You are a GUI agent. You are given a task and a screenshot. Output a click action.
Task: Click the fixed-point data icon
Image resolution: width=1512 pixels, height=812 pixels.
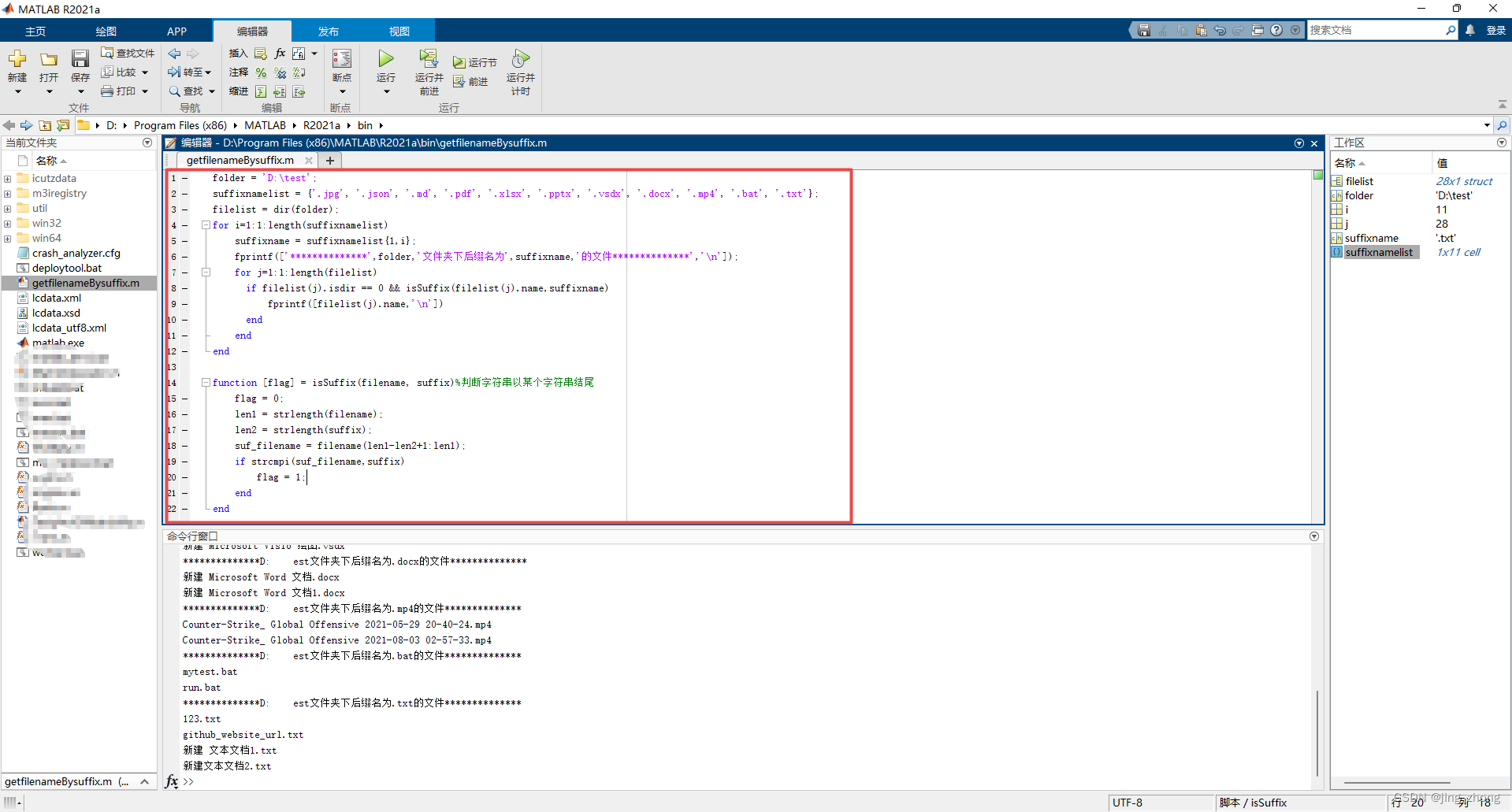tap(299, 54)
